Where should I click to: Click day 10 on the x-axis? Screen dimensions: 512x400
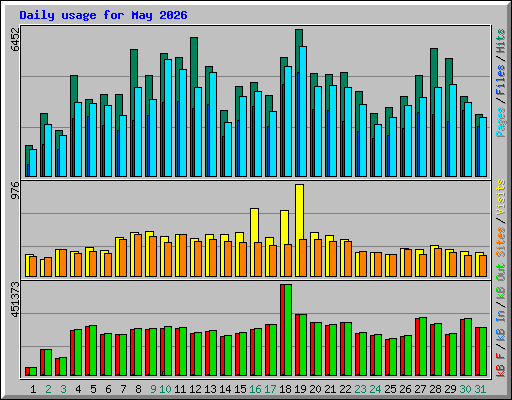[165, 389]
